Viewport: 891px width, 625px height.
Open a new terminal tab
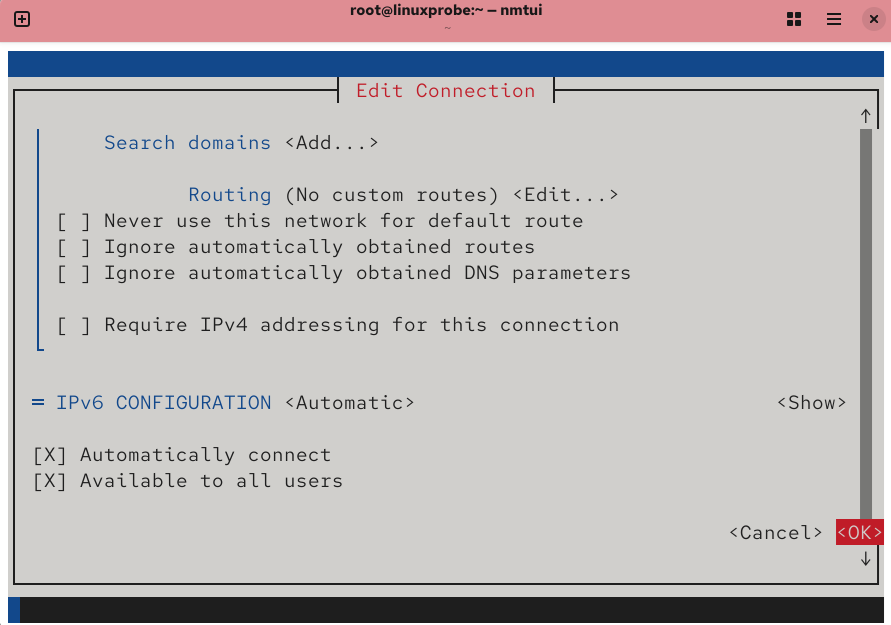pyautogui.click(x=22, y=19)
